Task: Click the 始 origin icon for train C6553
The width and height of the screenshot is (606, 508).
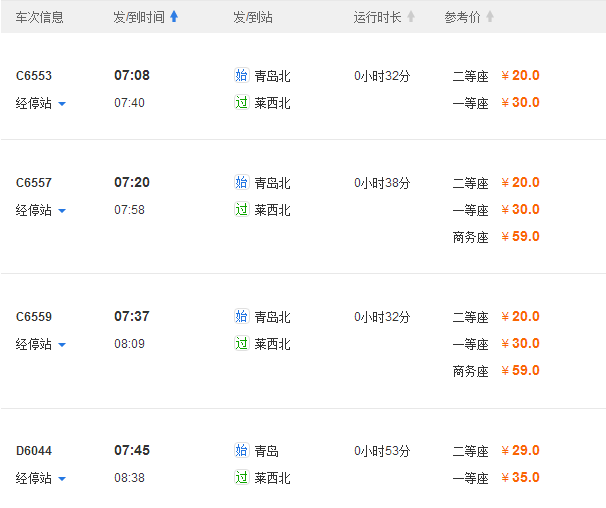Action: (x=241, y=75)
